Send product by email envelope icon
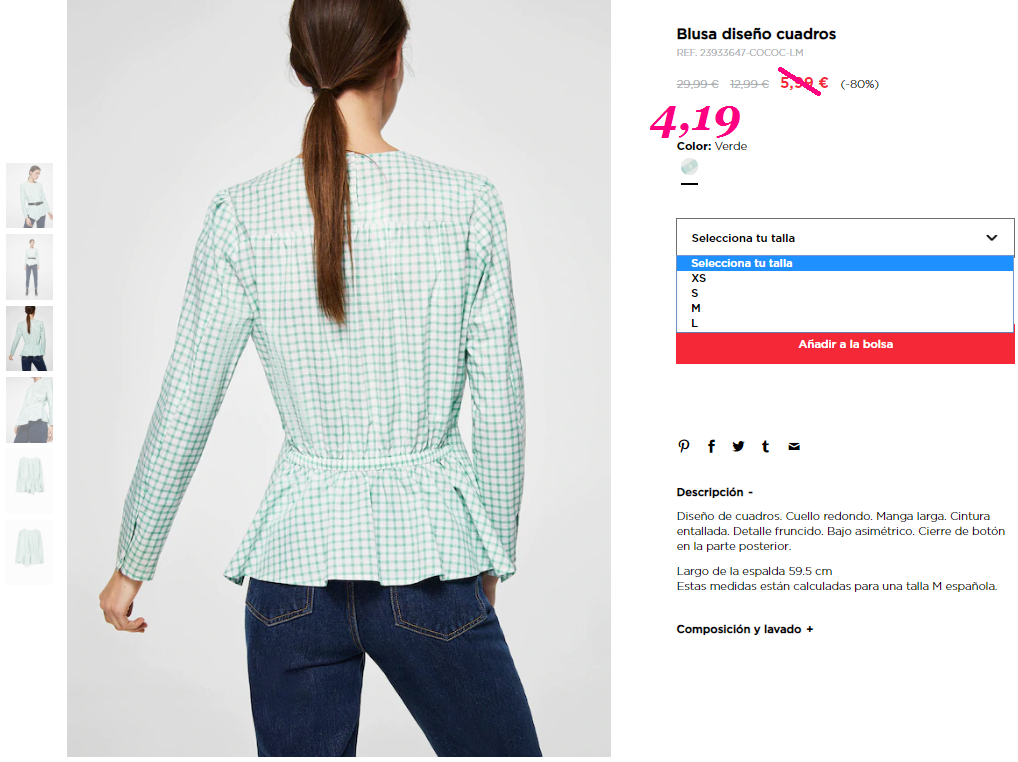Screen dimensions: 1018x762 point(794,446)
